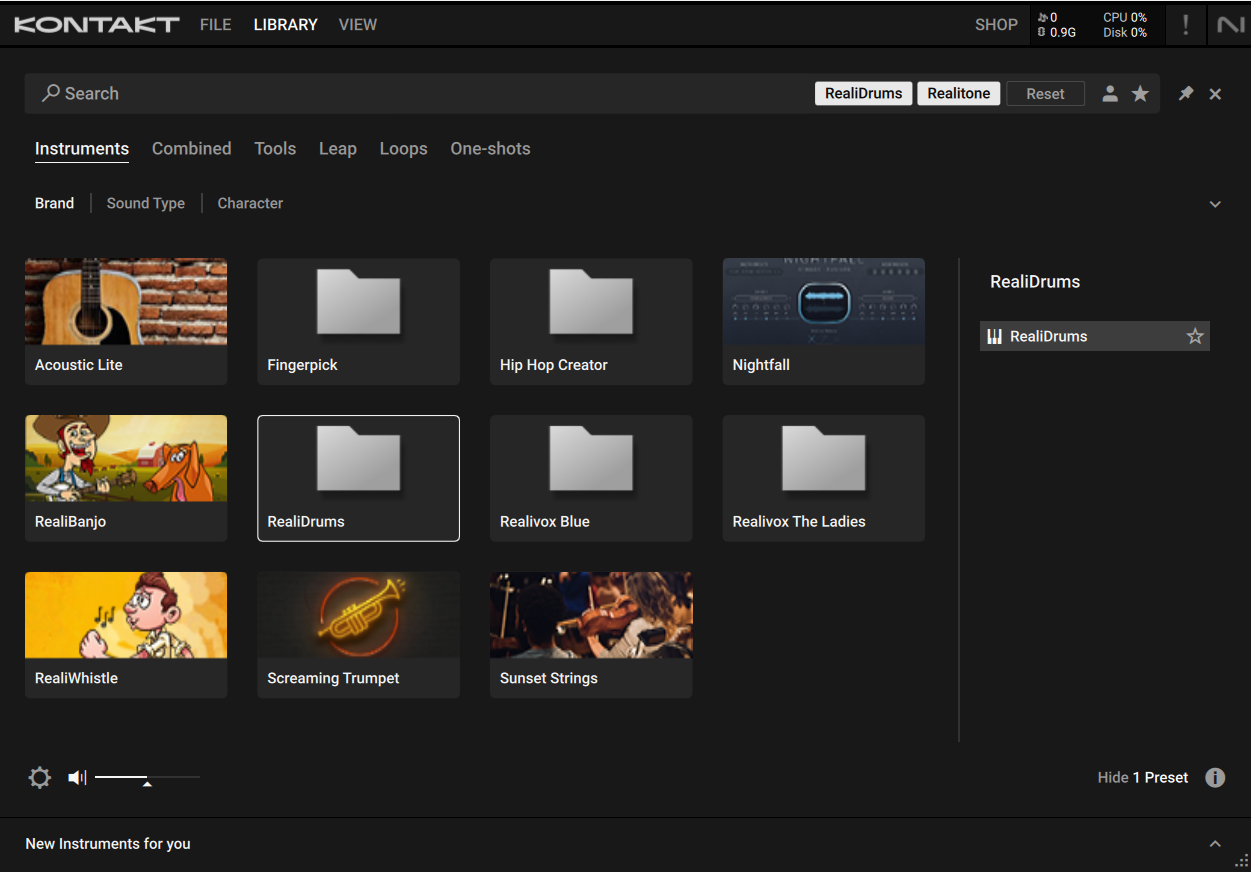Click the voice count memory readout
The height and width of the screenshot is (872, 1251).
point(1057,25)
